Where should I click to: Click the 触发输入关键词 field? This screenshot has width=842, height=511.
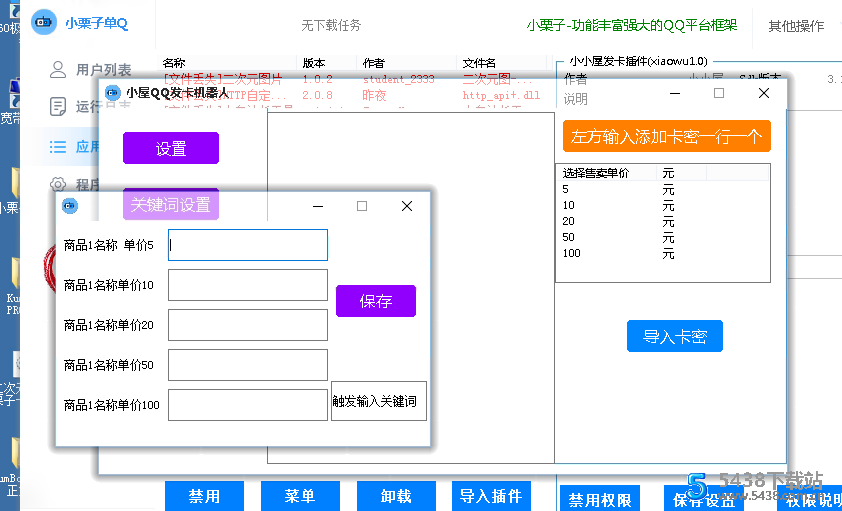[x=379, y=401]
